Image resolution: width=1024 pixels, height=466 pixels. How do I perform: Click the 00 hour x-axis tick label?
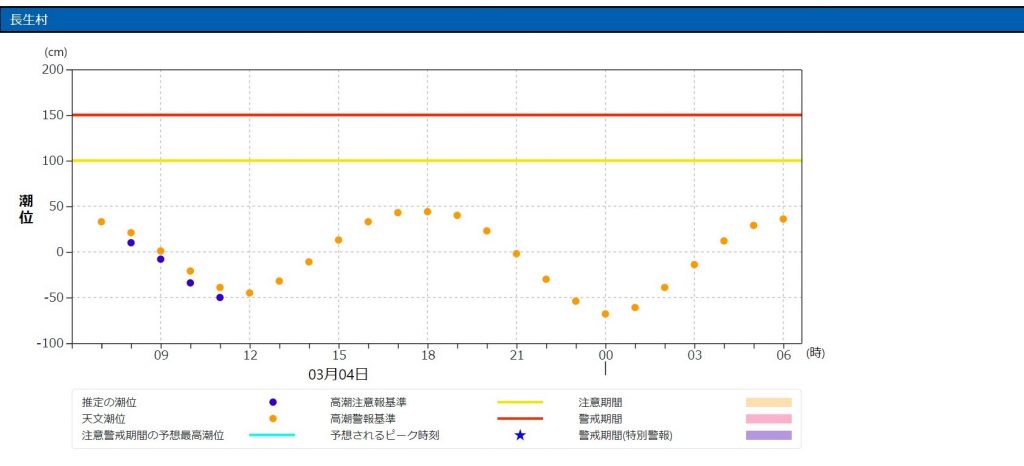click(x=605, y=355)
